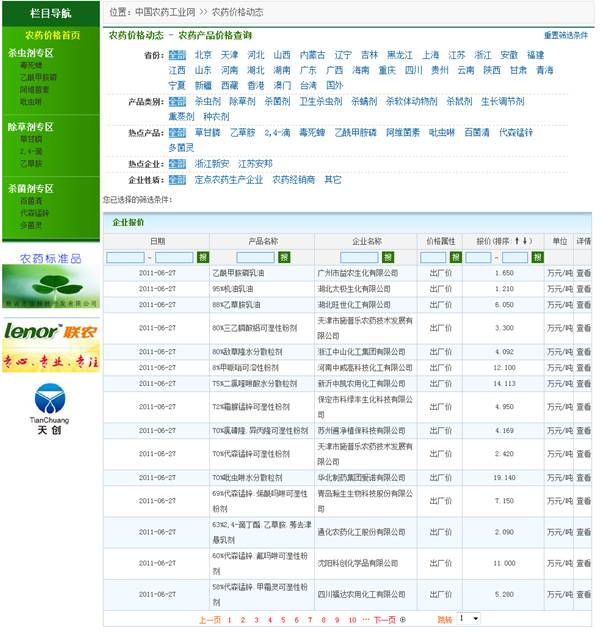Filter product category by 杀虫剂
The width and height of the screenshot is (603, 632).
click(x=208, y=101)
